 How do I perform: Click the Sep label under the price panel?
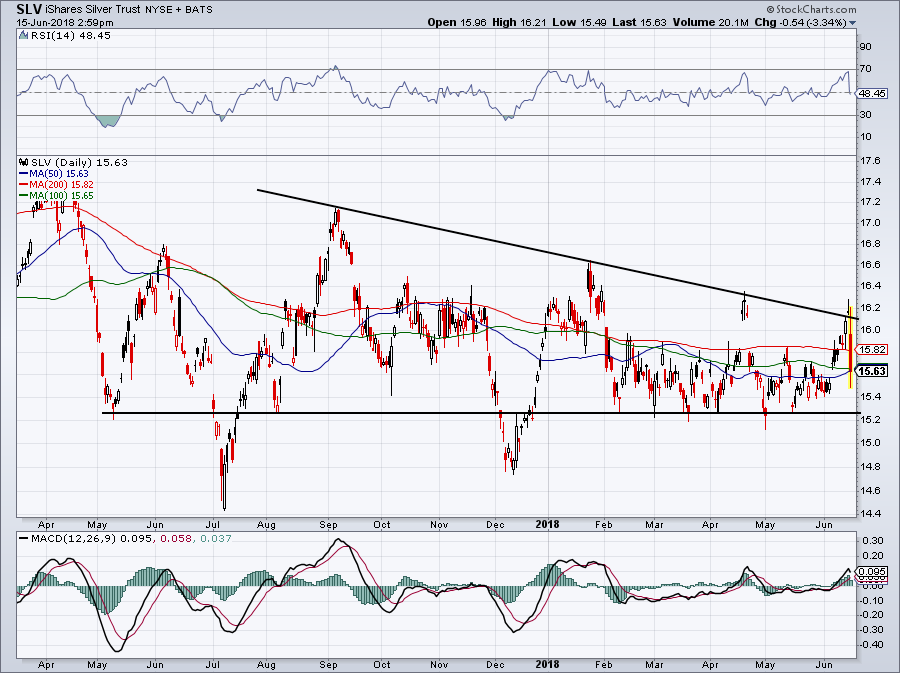328,524
